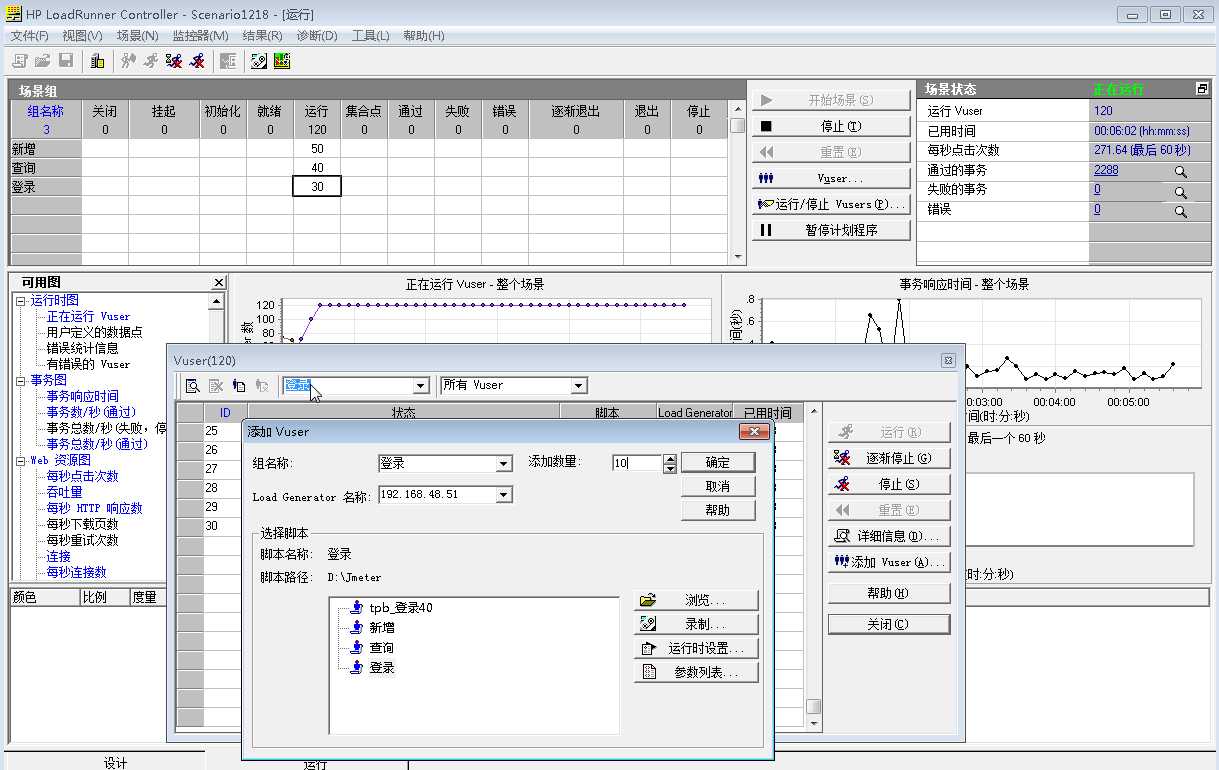Click the greyed-out icon left of VuGen icon

(228, 61)
